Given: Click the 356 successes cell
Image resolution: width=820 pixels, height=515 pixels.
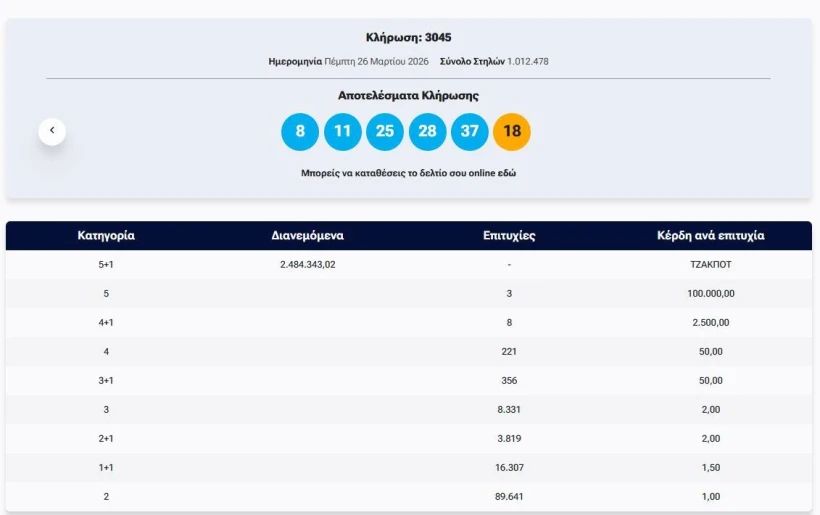Looking at the screenshot, I should [509, 381].
